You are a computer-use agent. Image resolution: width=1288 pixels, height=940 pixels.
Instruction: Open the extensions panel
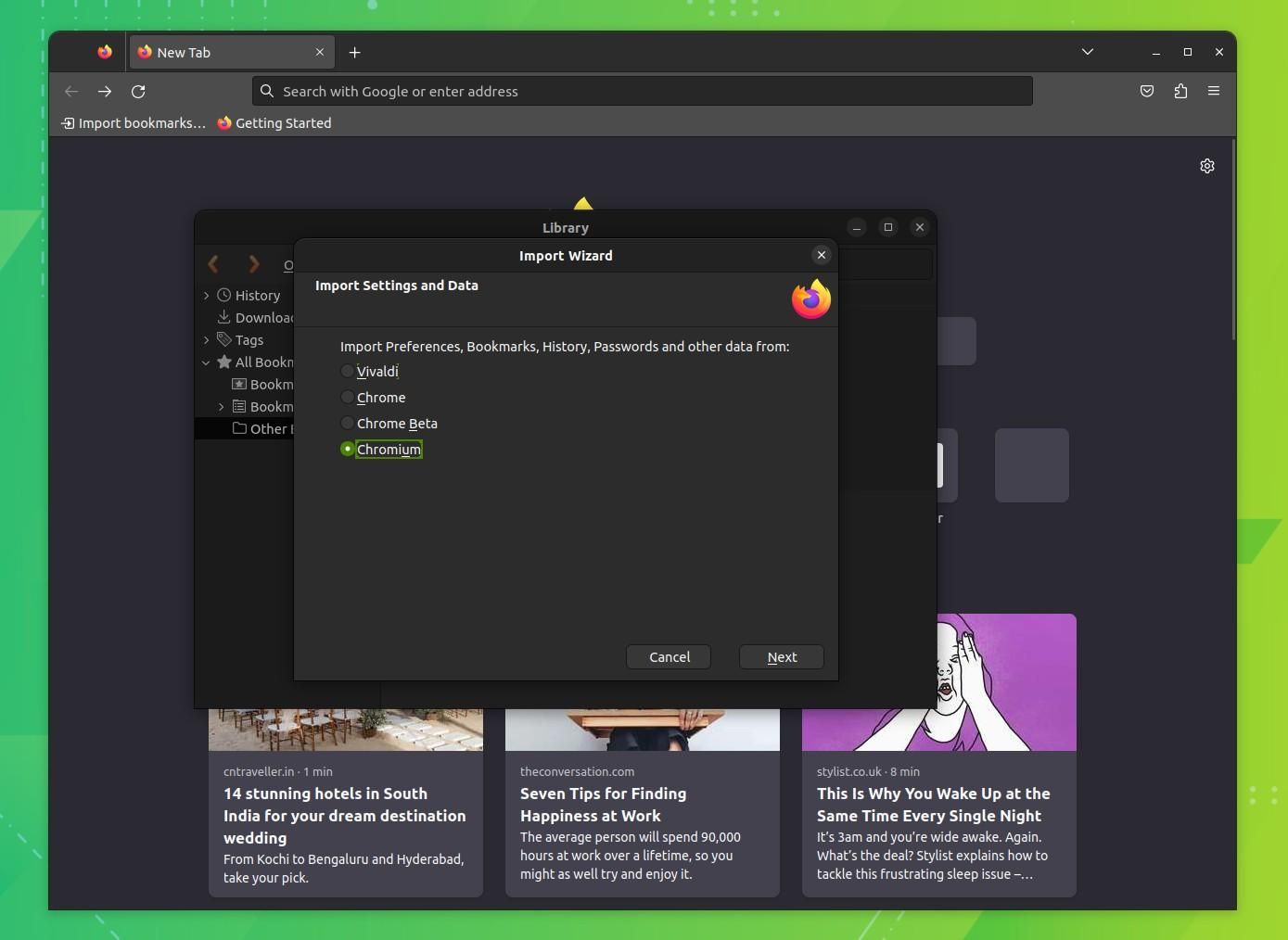coord(1180,91)
